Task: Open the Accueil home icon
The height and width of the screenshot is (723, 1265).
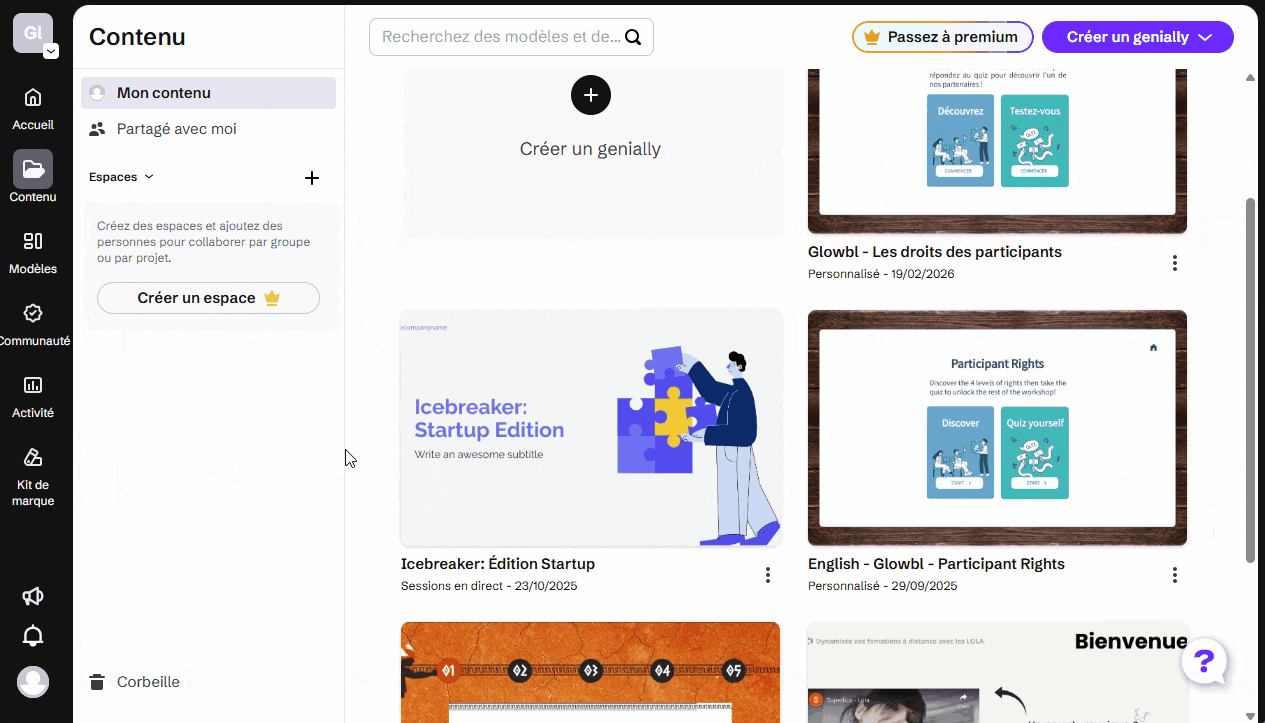Action: (33, 97)
